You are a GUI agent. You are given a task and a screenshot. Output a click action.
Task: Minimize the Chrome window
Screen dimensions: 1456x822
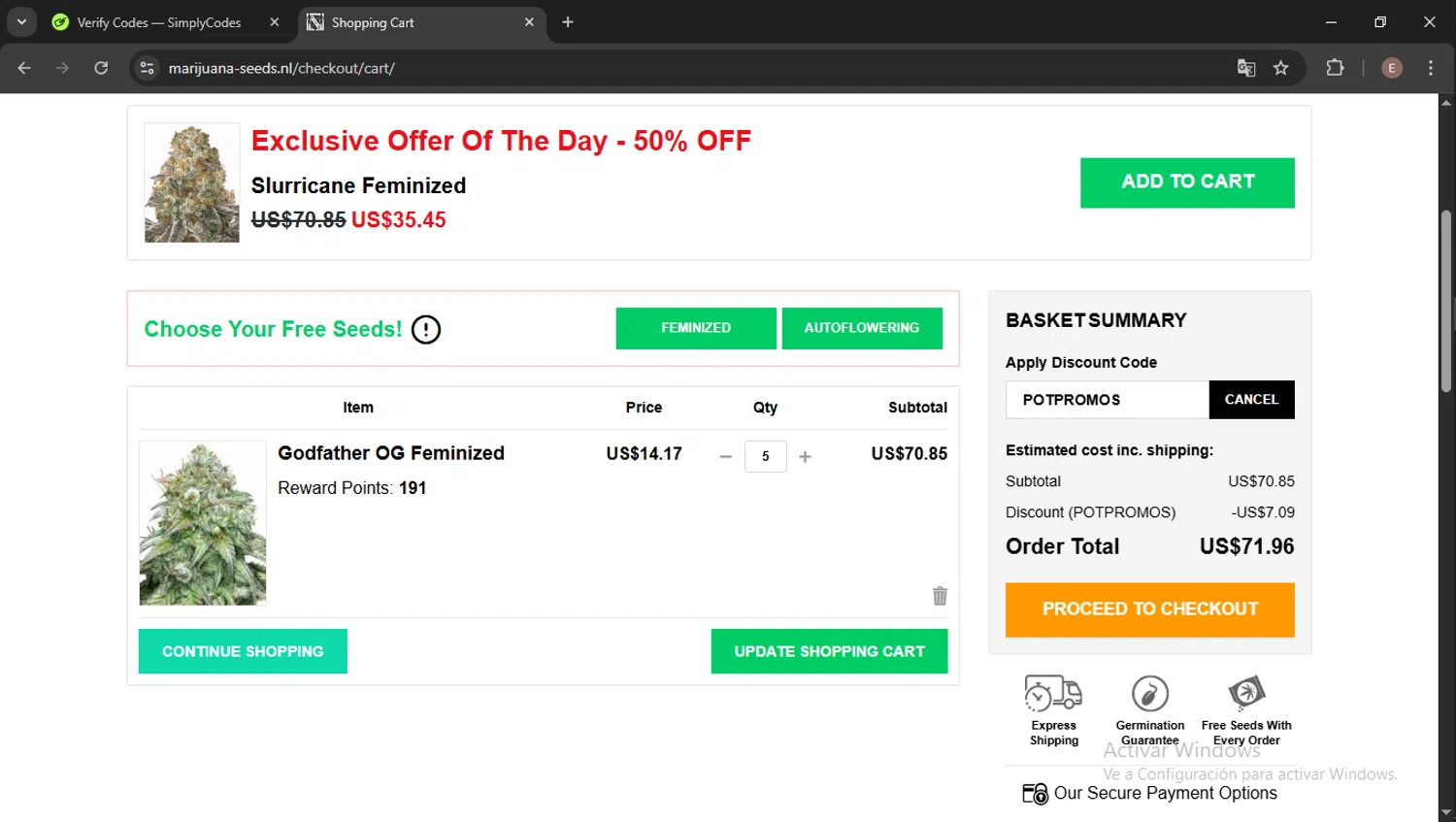(1331, 21)
